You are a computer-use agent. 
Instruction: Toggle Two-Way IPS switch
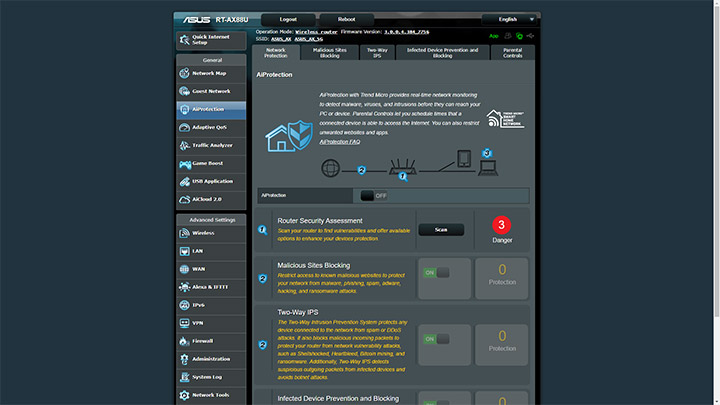[436, 339]
